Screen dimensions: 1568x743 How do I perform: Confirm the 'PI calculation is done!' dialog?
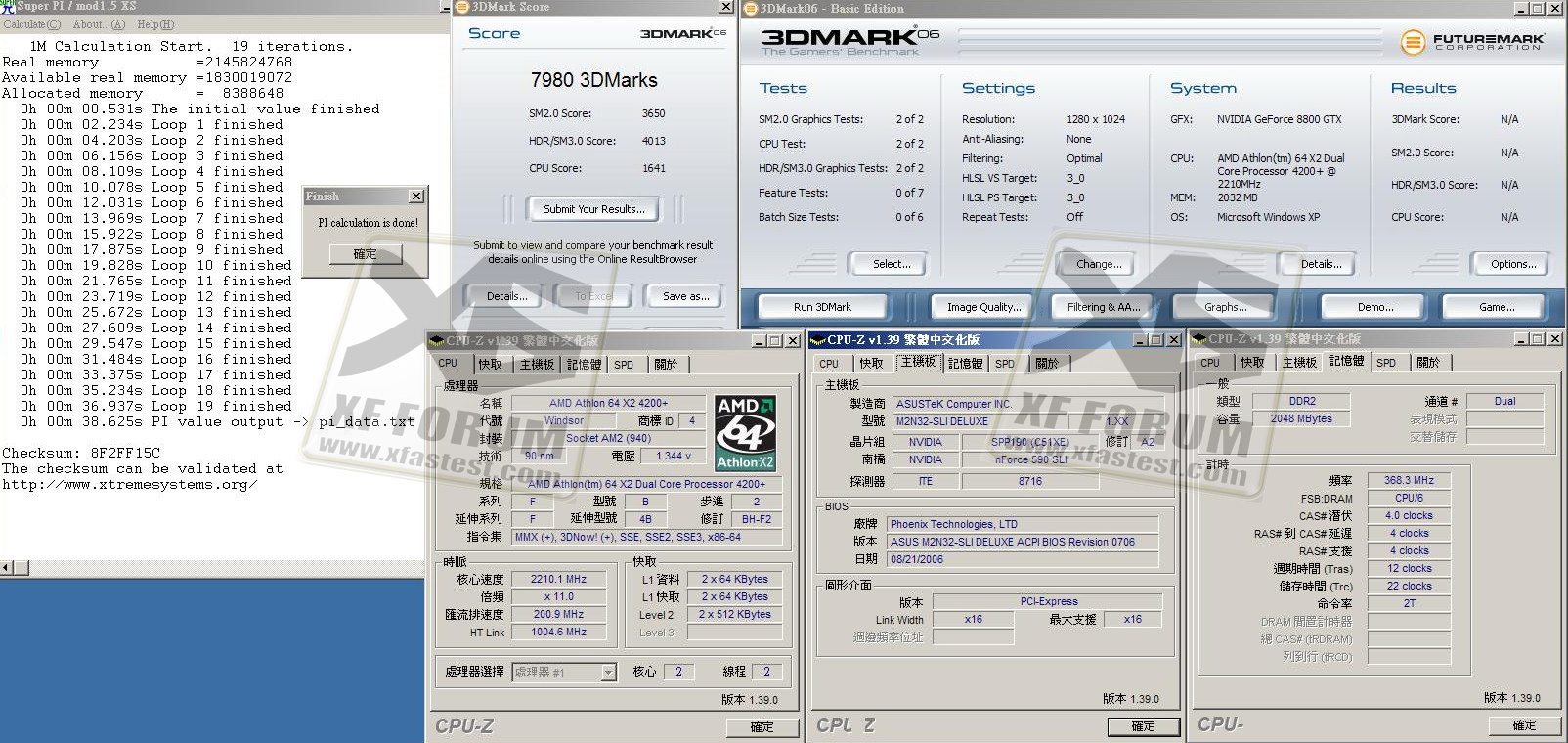point(365,254)
